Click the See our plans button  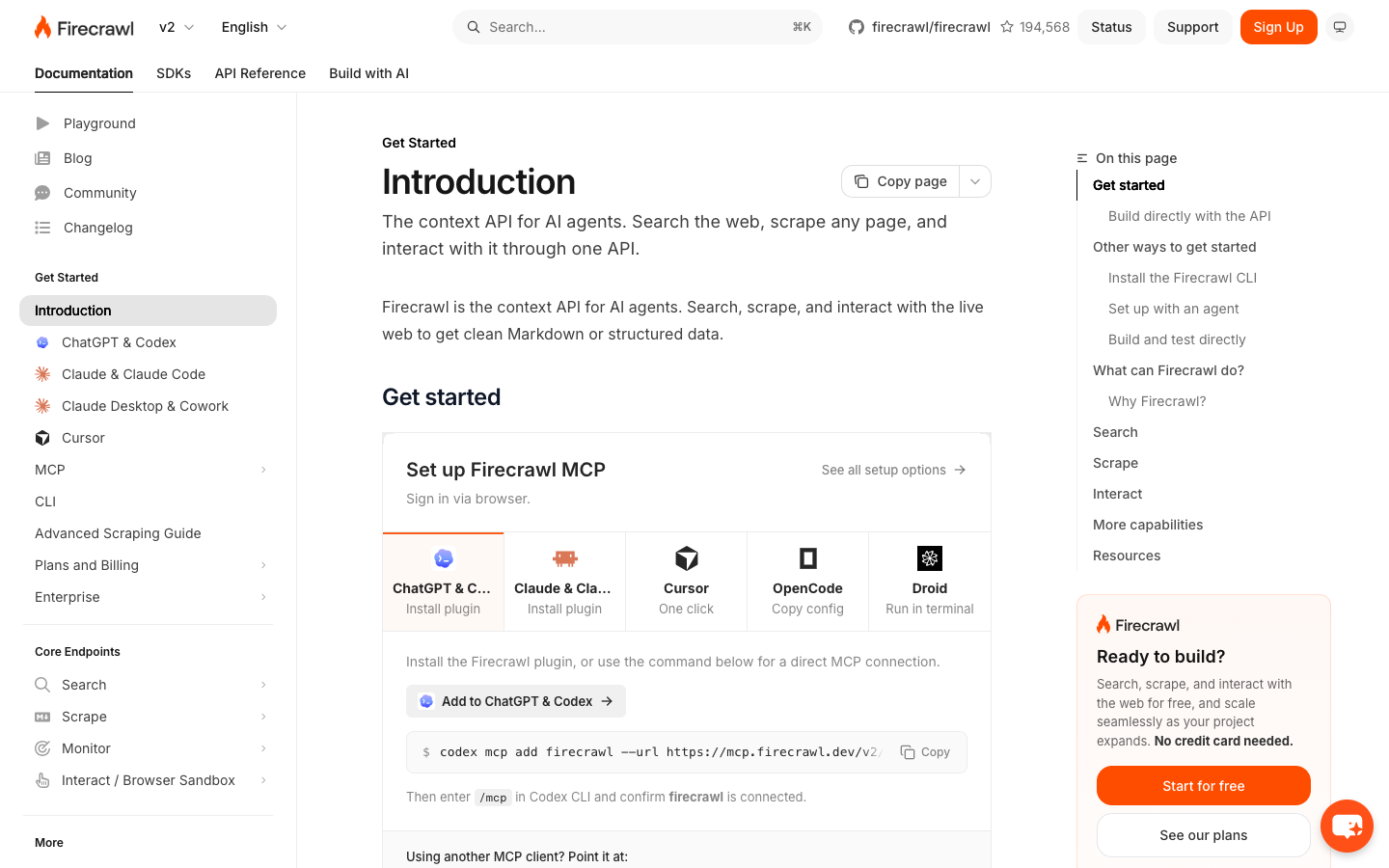point(1203,835)
